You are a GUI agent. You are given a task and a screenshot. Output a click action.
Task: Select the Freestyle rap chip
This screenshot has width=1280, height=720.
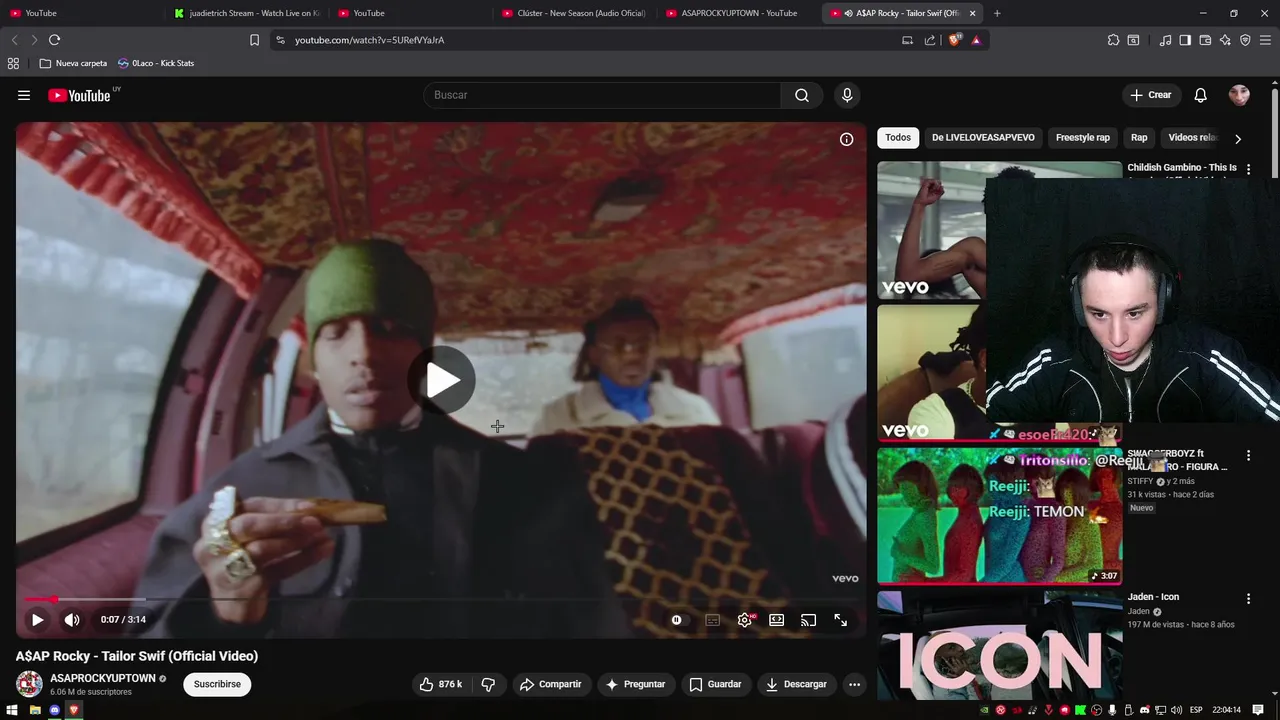coord(1083,138)
